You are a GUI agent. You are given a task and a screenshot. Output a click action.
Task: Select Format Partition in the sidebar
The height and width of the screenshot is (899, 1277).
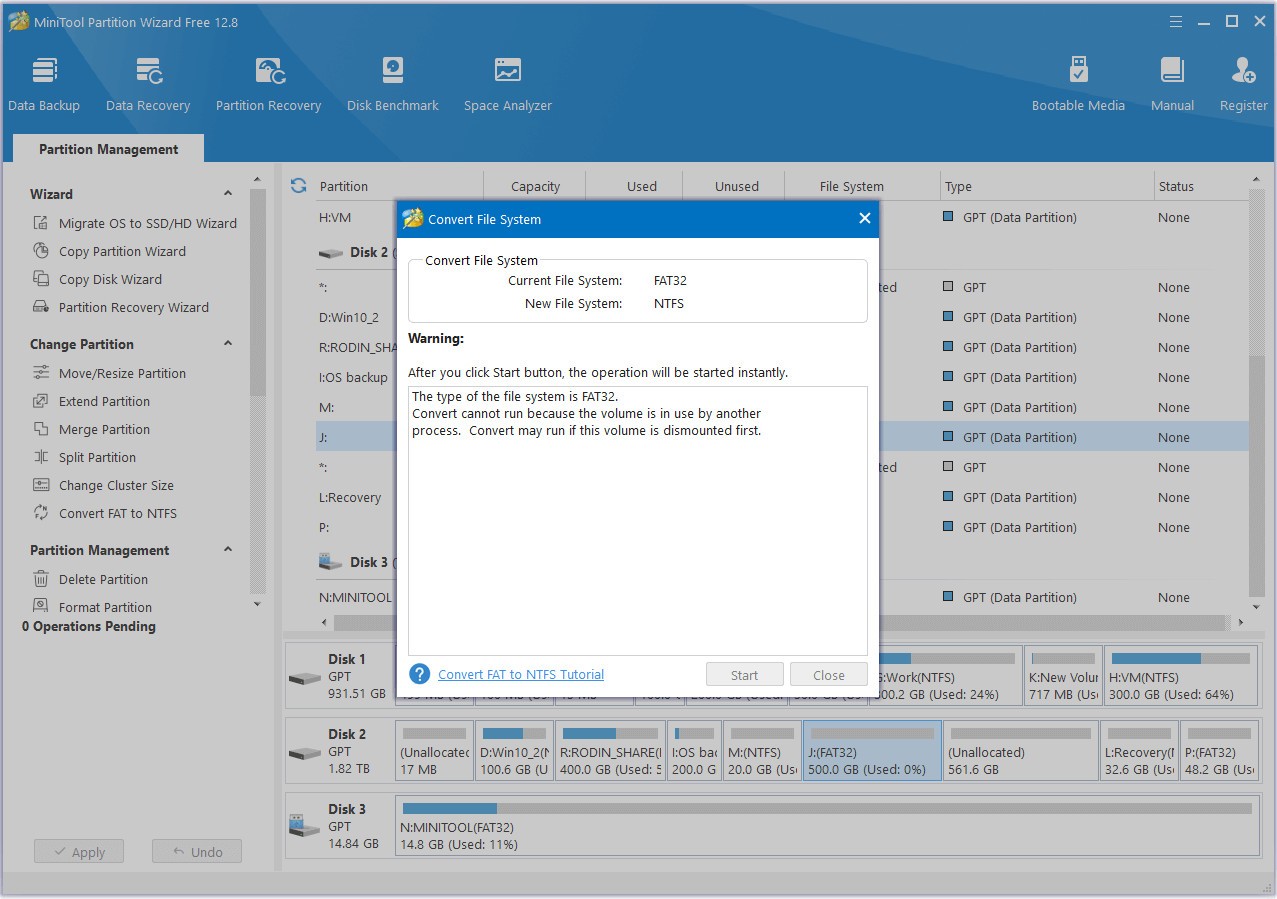104,606
